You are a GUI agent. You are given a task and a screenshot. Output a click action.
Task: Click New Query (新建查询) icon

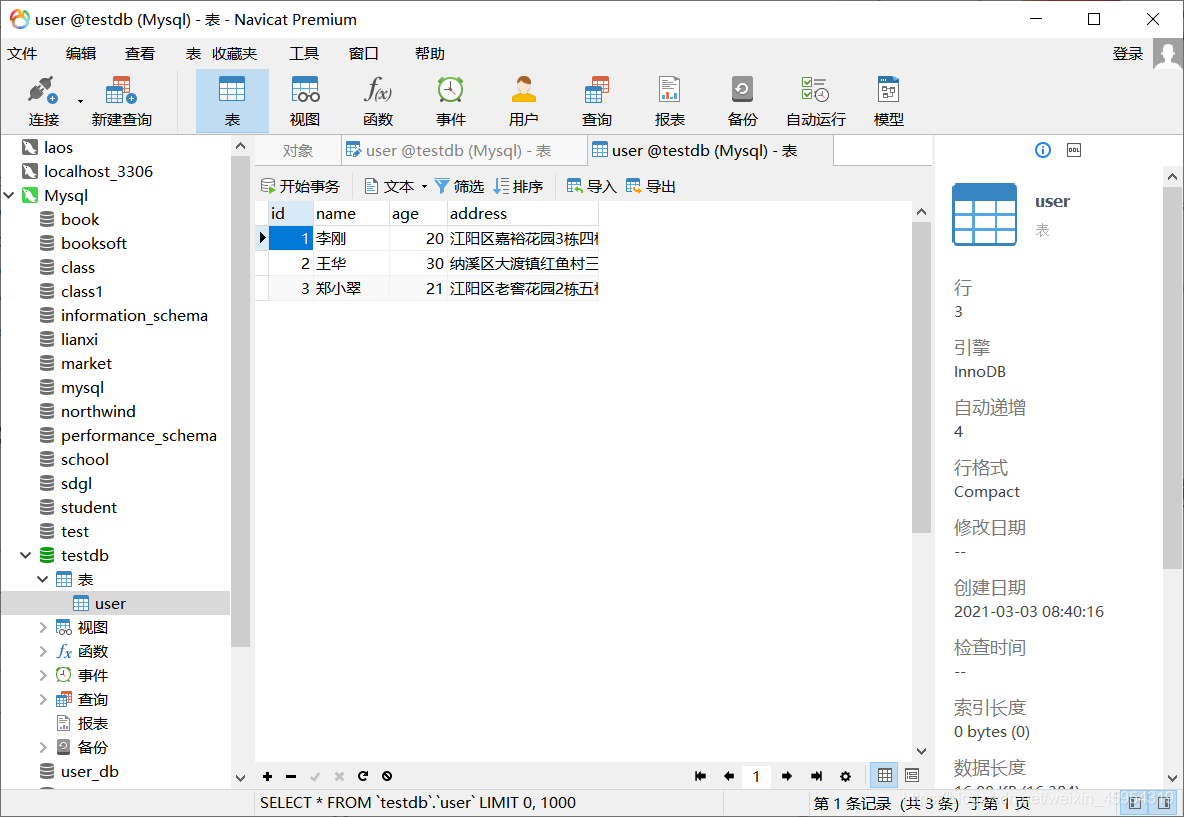click(x=122, y=100)
